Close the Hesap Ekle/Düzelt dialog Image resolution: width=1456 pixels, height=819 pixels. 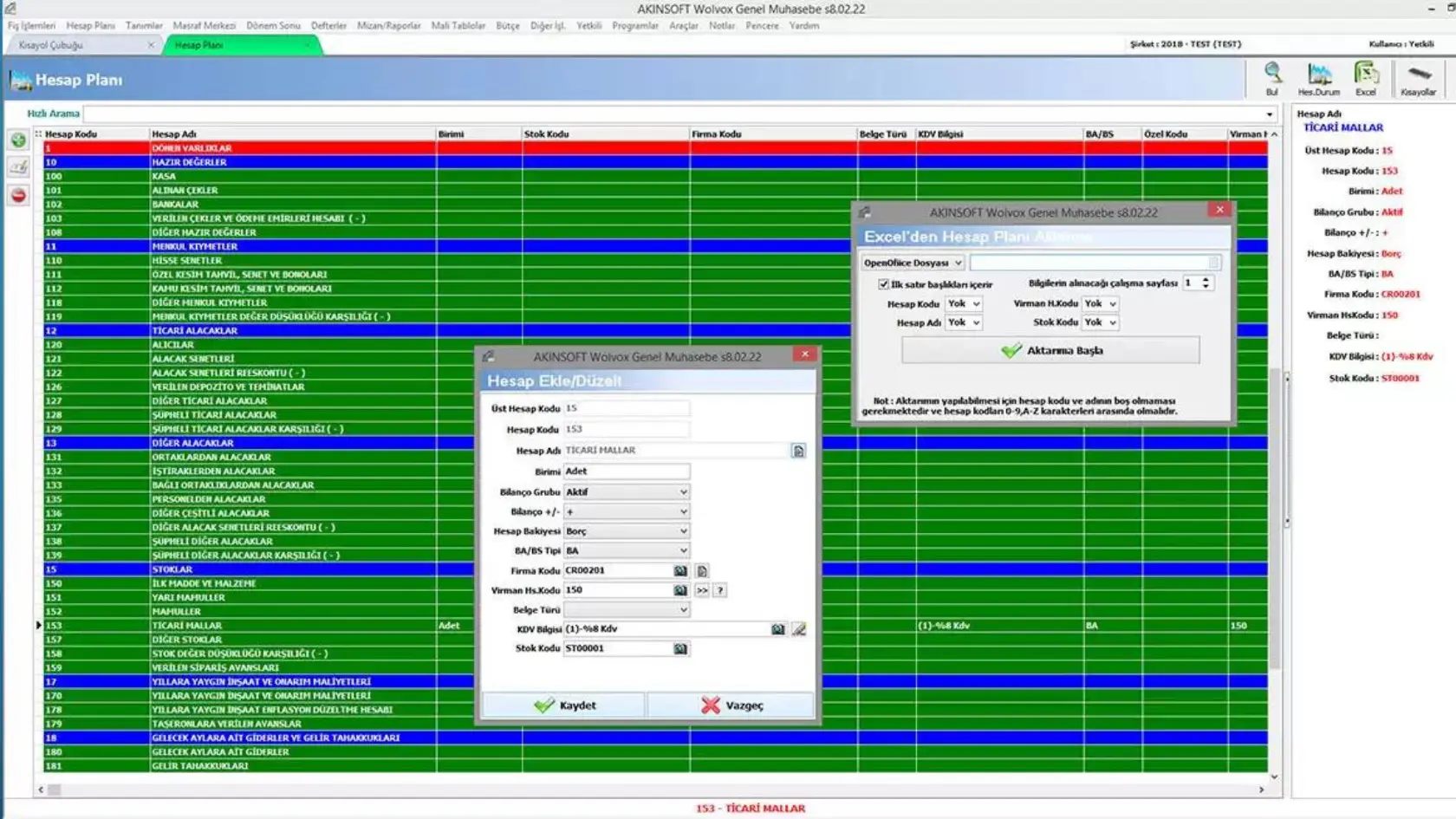tap(805, 354)
